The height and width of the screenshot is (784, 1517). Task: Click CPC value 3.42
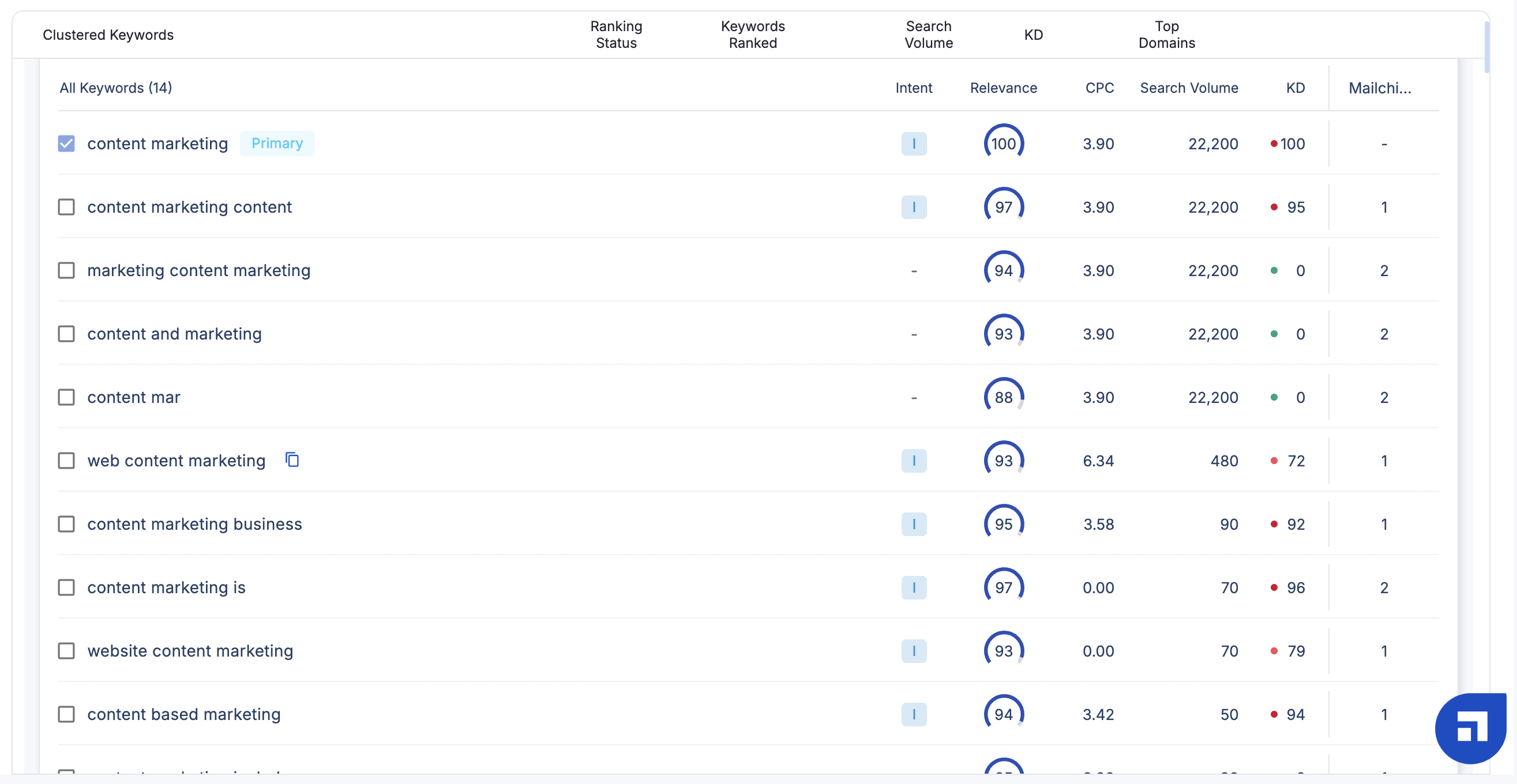coord(1098,715)
